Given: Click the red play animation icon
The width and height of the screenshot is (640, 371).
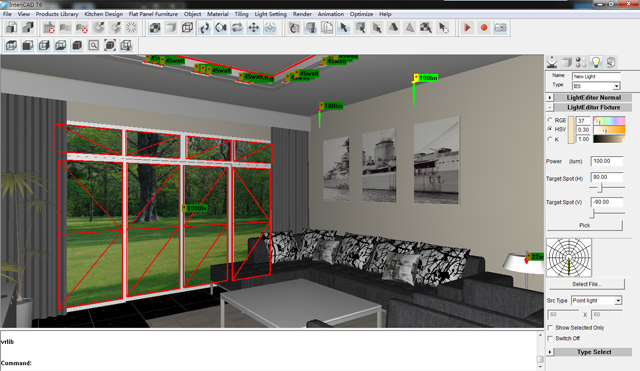Looking at the screenshot, I should [x=467, y=28].
